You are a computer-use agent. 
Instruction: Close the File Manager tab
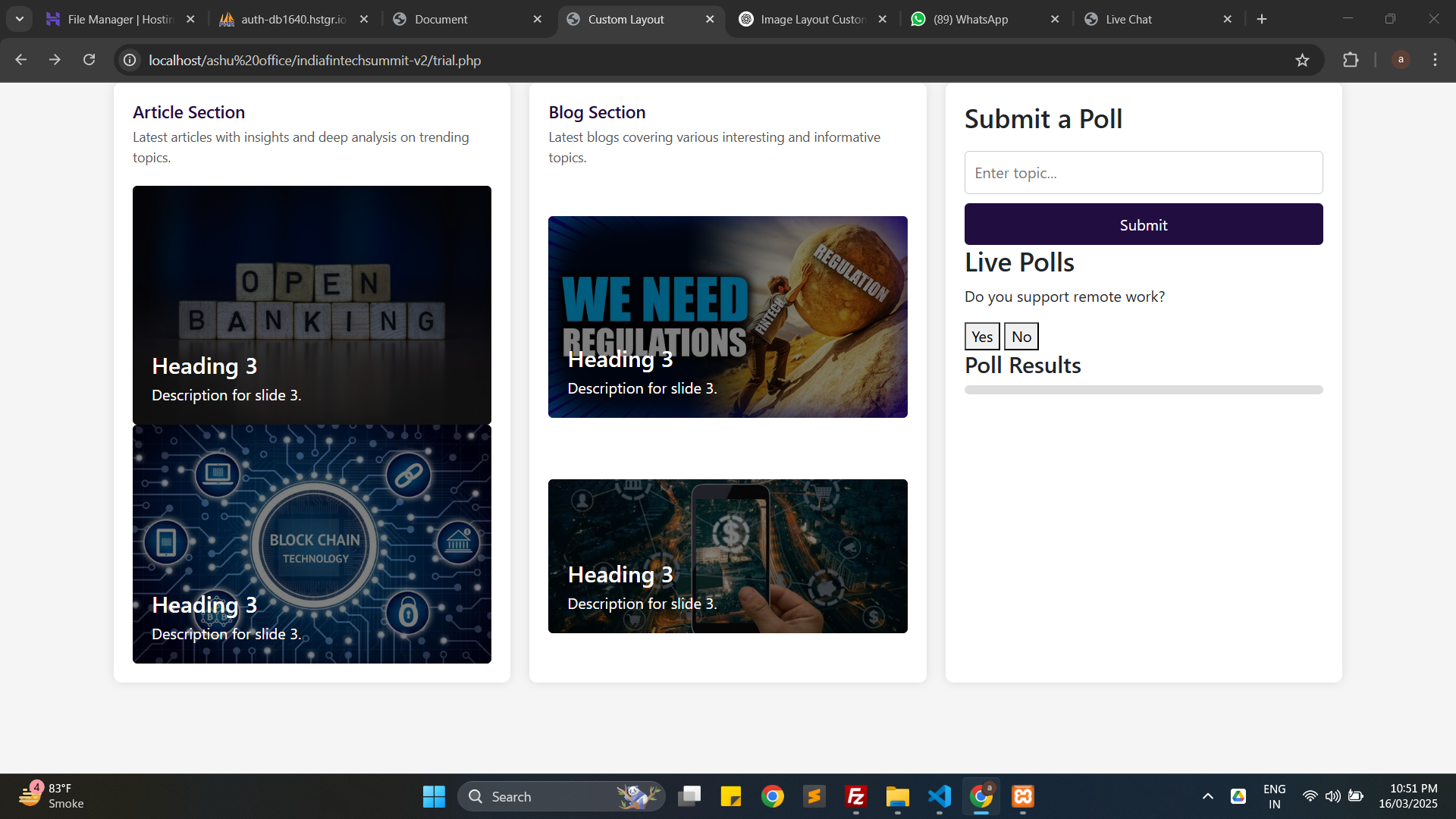pyautogui.click(x=190, y=19)
